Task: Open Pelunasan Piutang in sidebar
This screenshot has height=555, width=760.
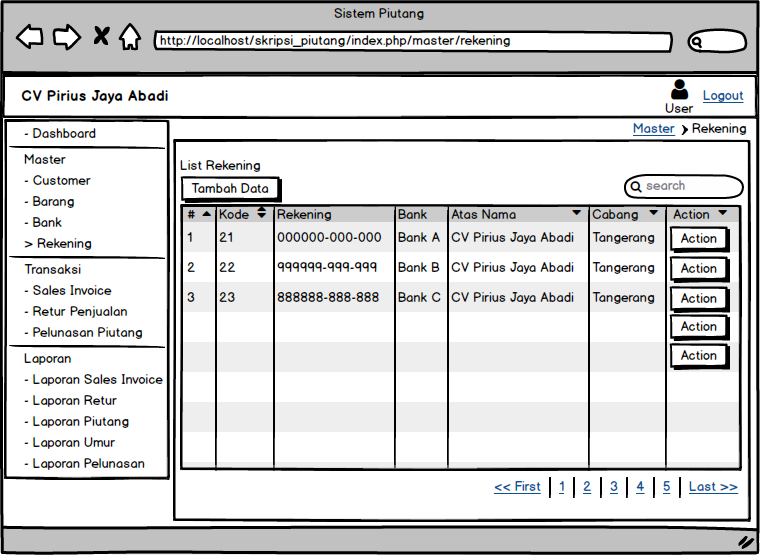Action: [x=83, y=333]
